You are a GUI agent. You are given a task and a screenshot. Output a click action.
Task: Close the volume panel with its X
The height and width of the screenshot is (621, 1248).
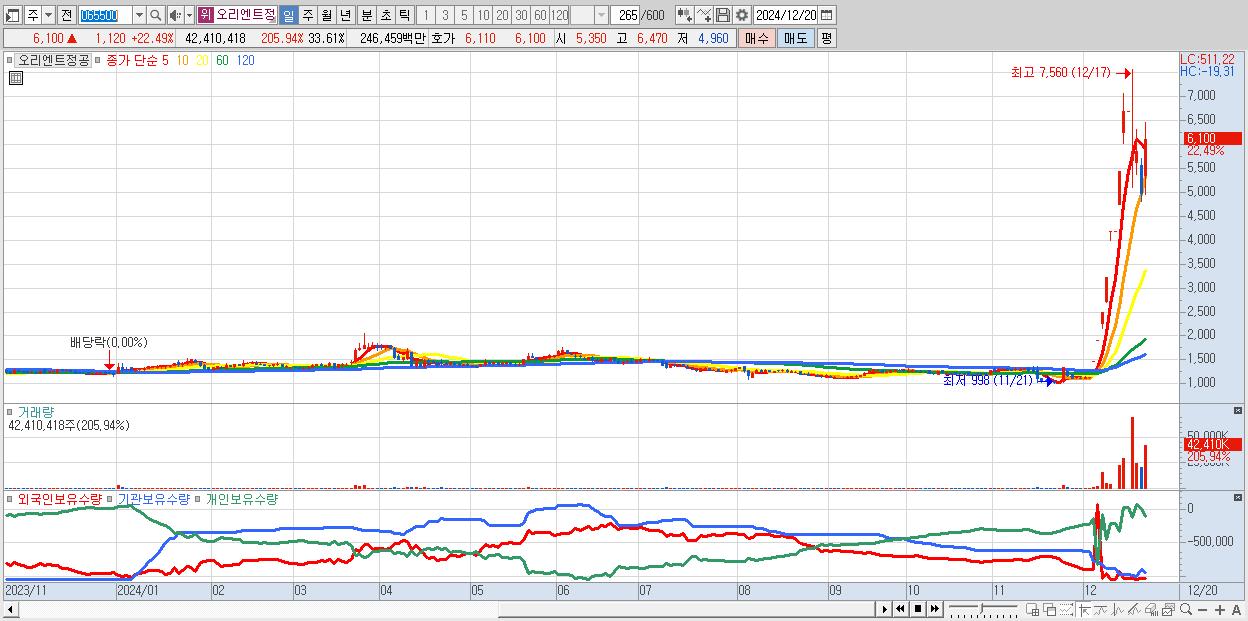coord(1238,410)
